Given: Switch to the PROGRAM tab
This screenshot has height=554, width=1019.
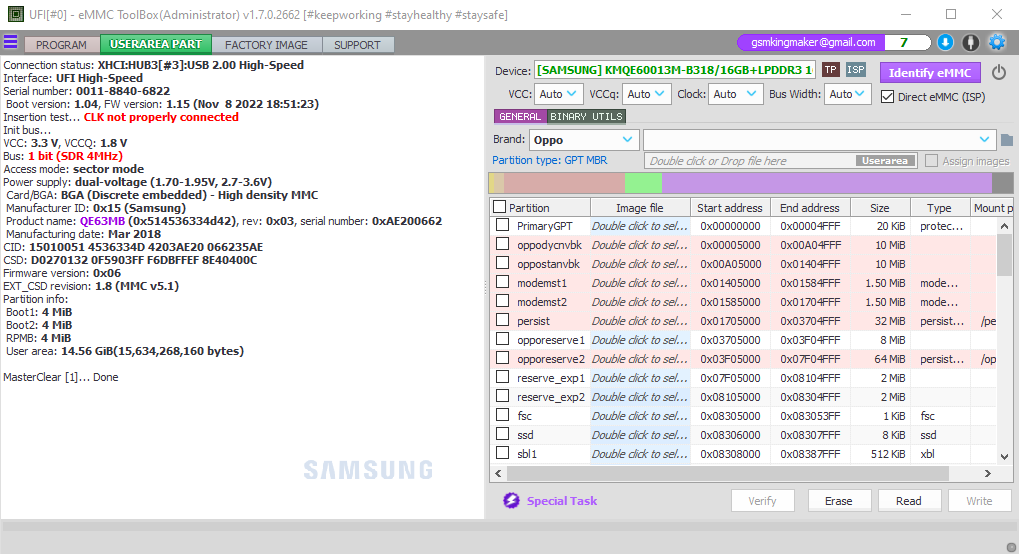Looking at the screenshot, I should click(62, 45).
